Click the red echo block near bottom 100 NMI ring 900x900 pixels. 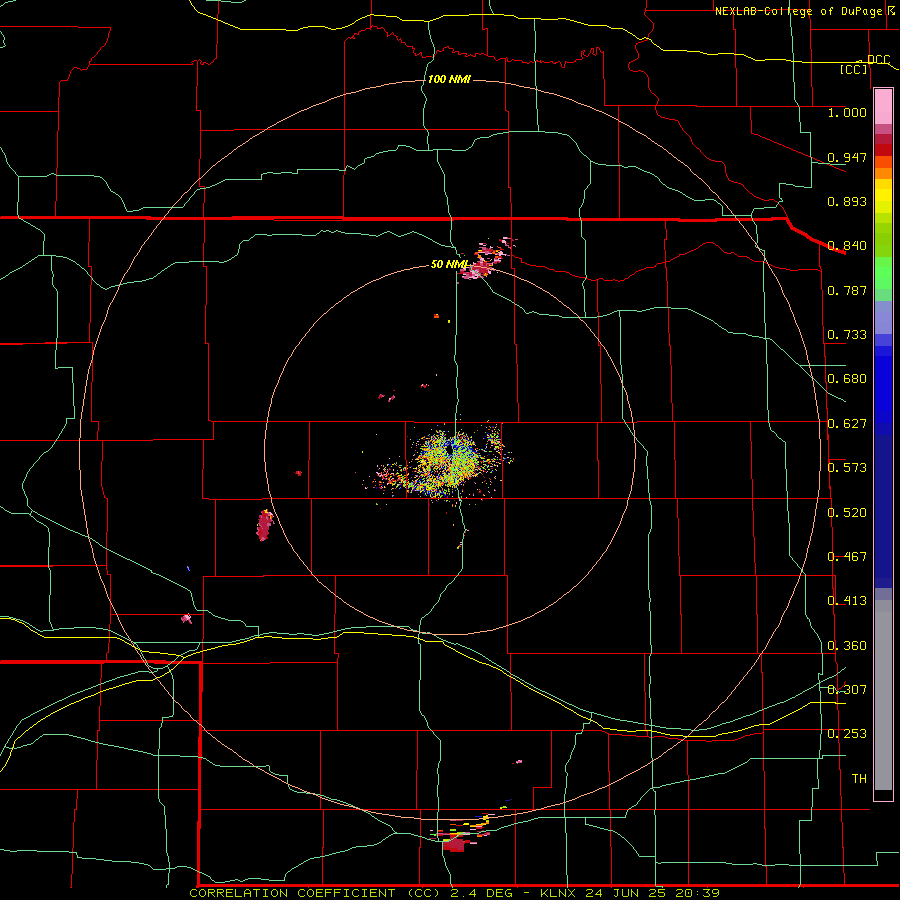(453, 844)
